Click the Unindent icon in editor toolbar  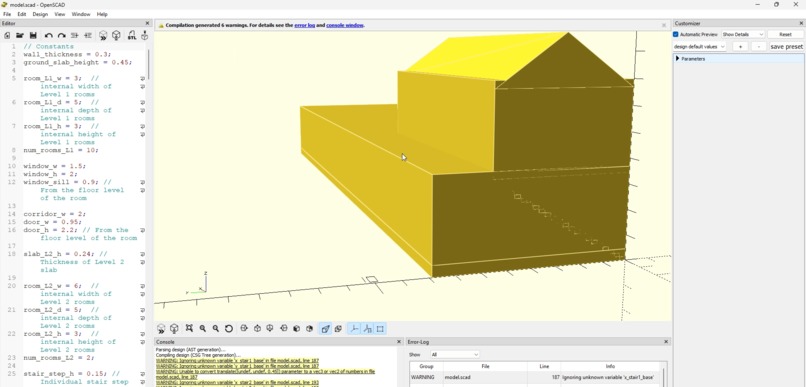point(75,35)
